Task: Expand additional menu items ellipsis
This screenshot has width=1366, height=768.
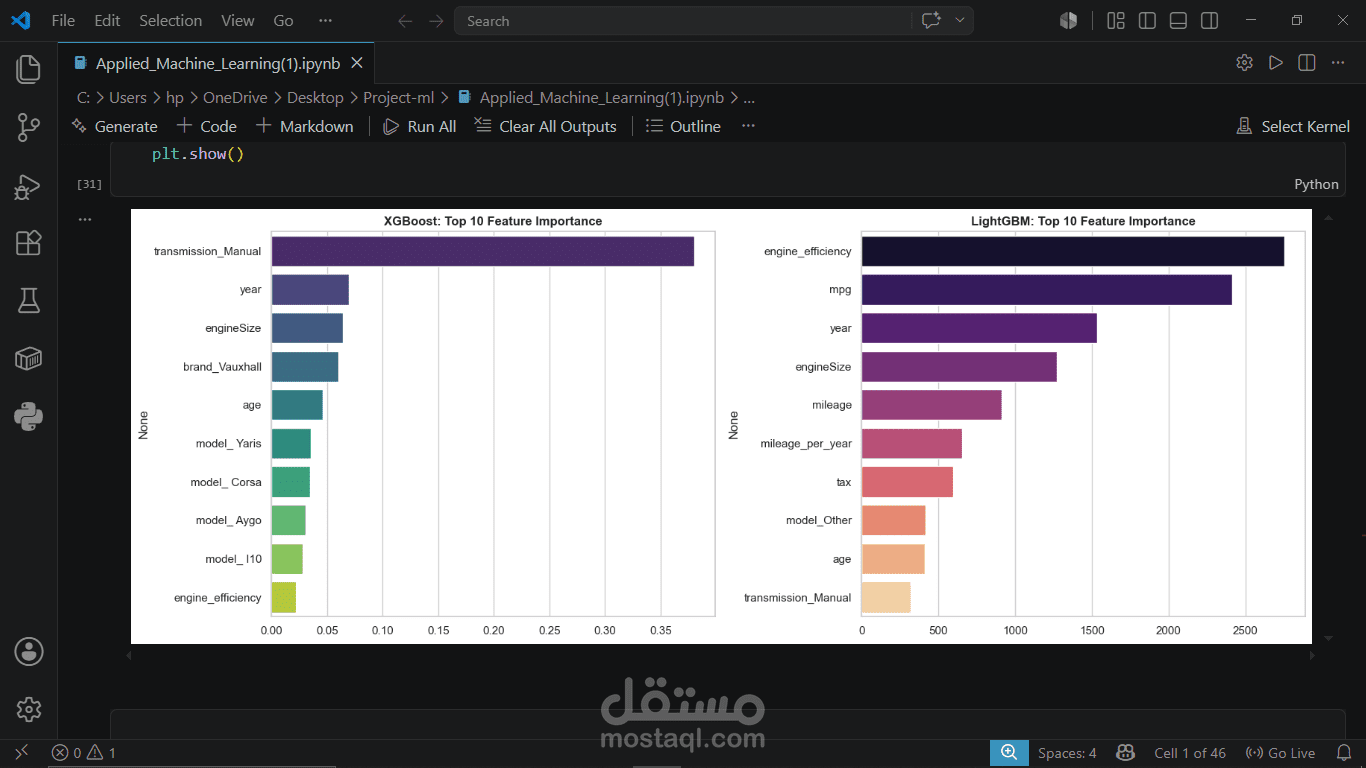Action: click(325, 20)
